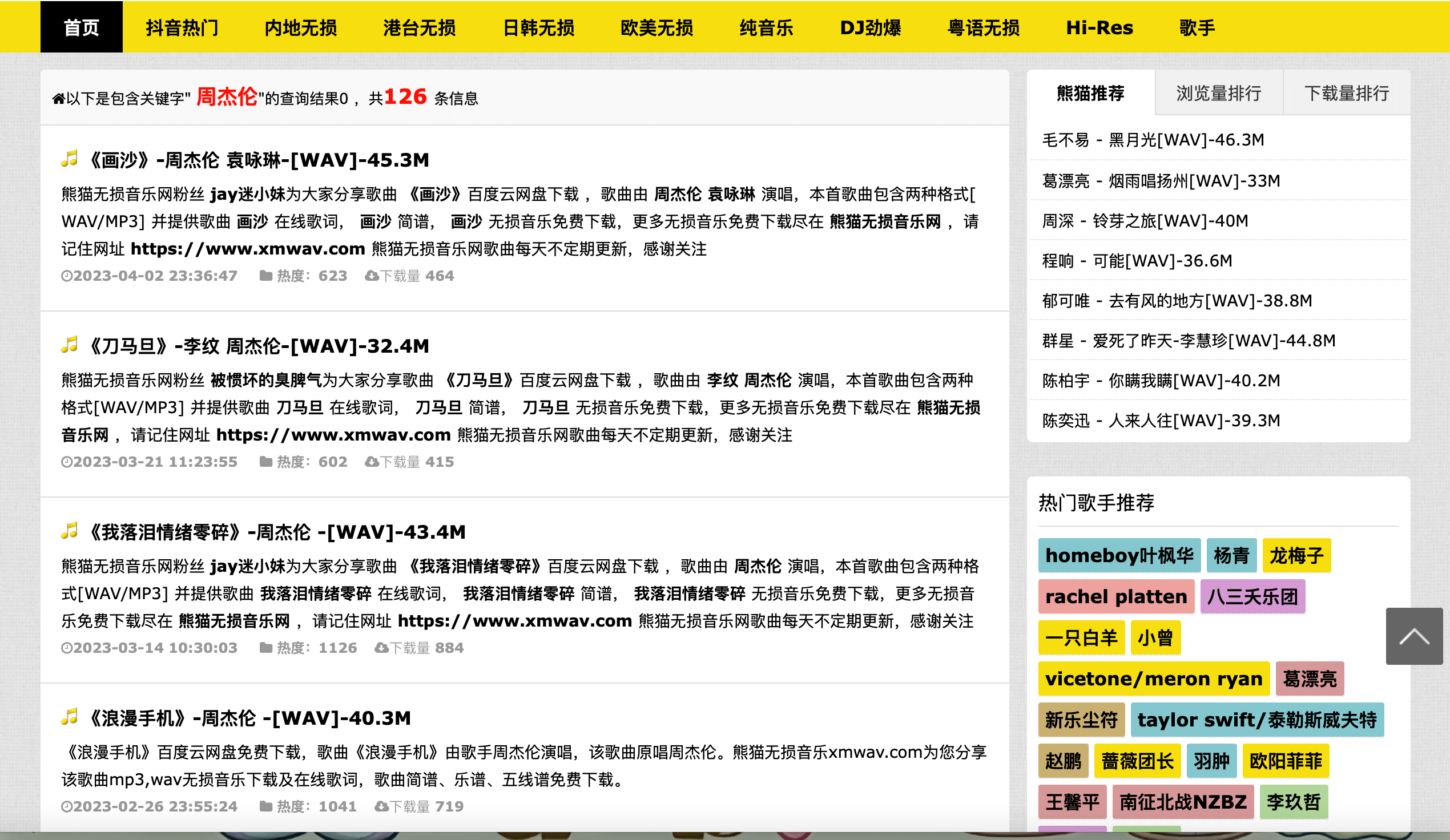Click the music note icon beside 《浪漫手机》

(x=70, y=717)
